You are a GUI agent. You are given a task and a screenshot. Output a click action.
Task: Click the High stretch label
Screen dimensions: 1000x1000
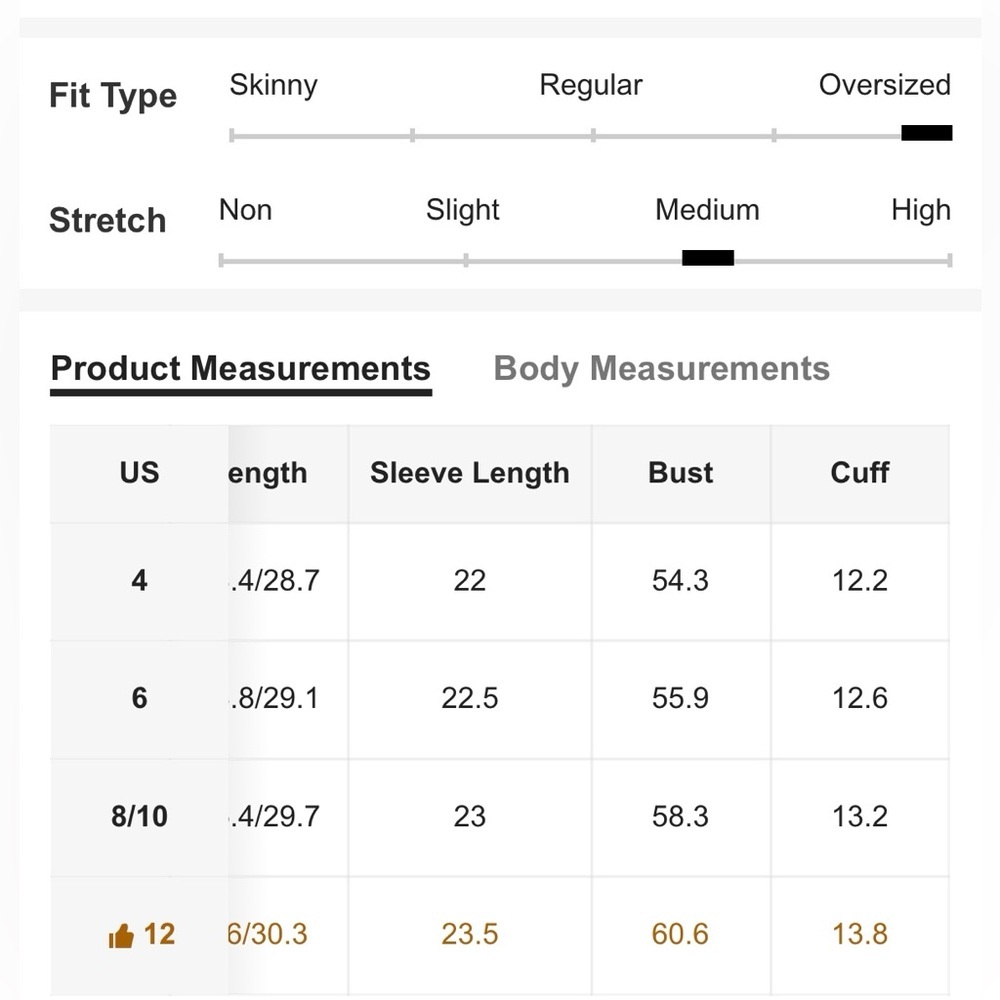click(920, 210)
